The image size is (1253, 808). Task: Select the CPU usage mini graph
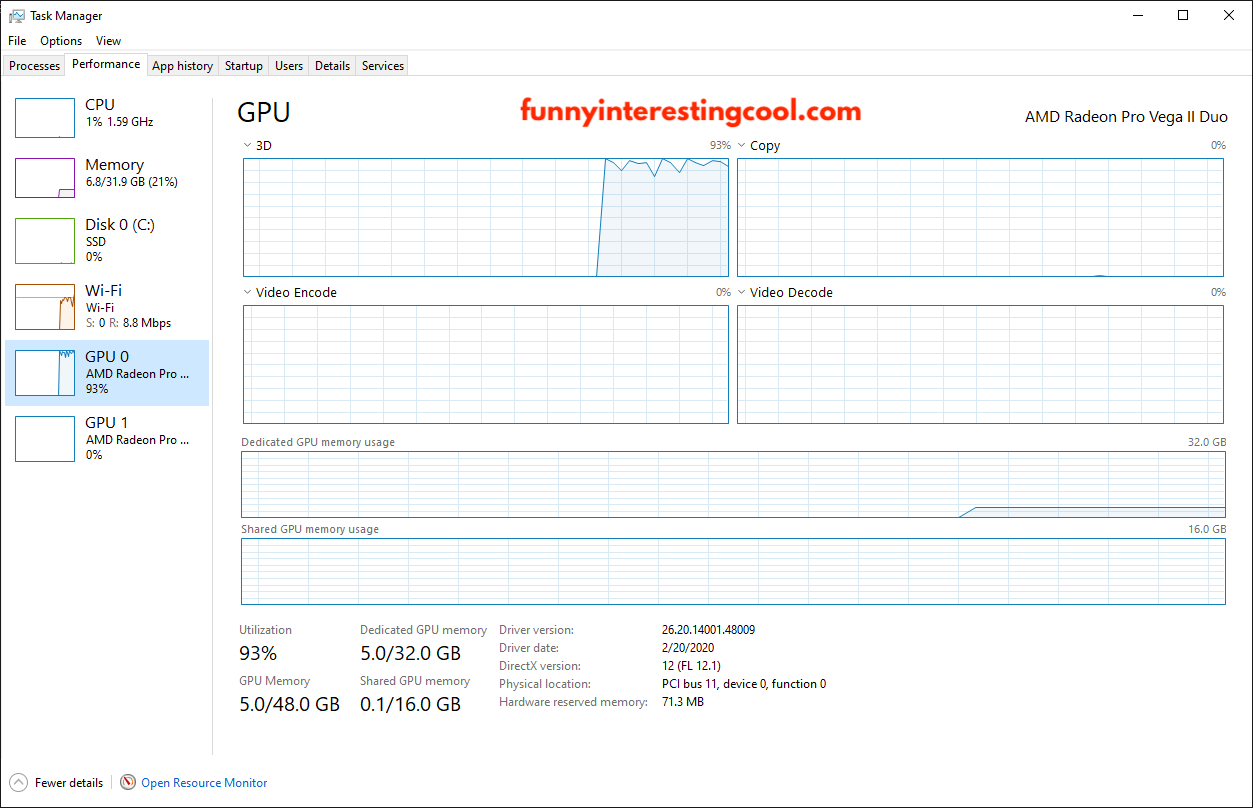pos(45,118)
